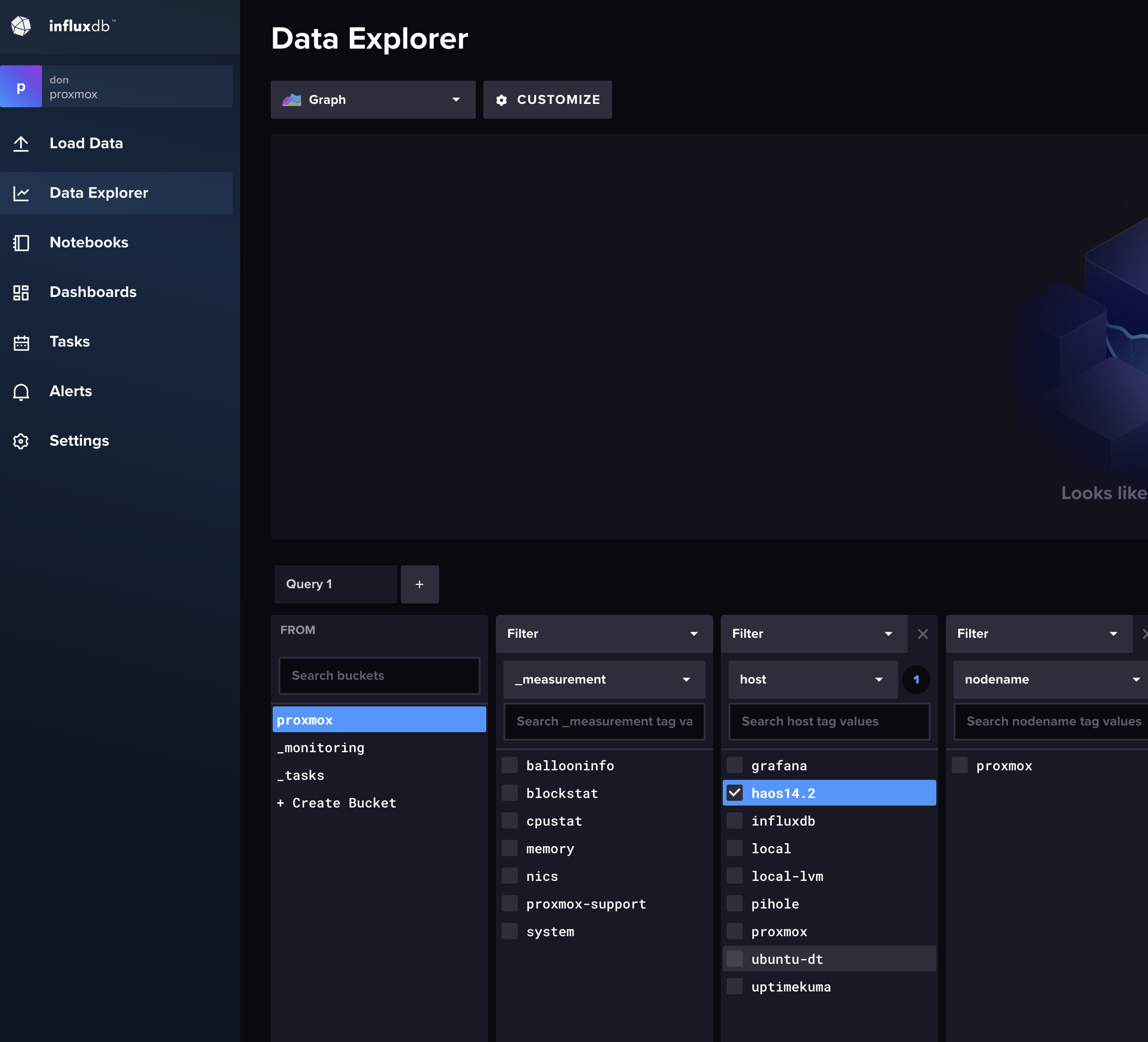The image size is (1148, 1042).
Task: Select the proxmox bucket
Action: pos(379,720)
